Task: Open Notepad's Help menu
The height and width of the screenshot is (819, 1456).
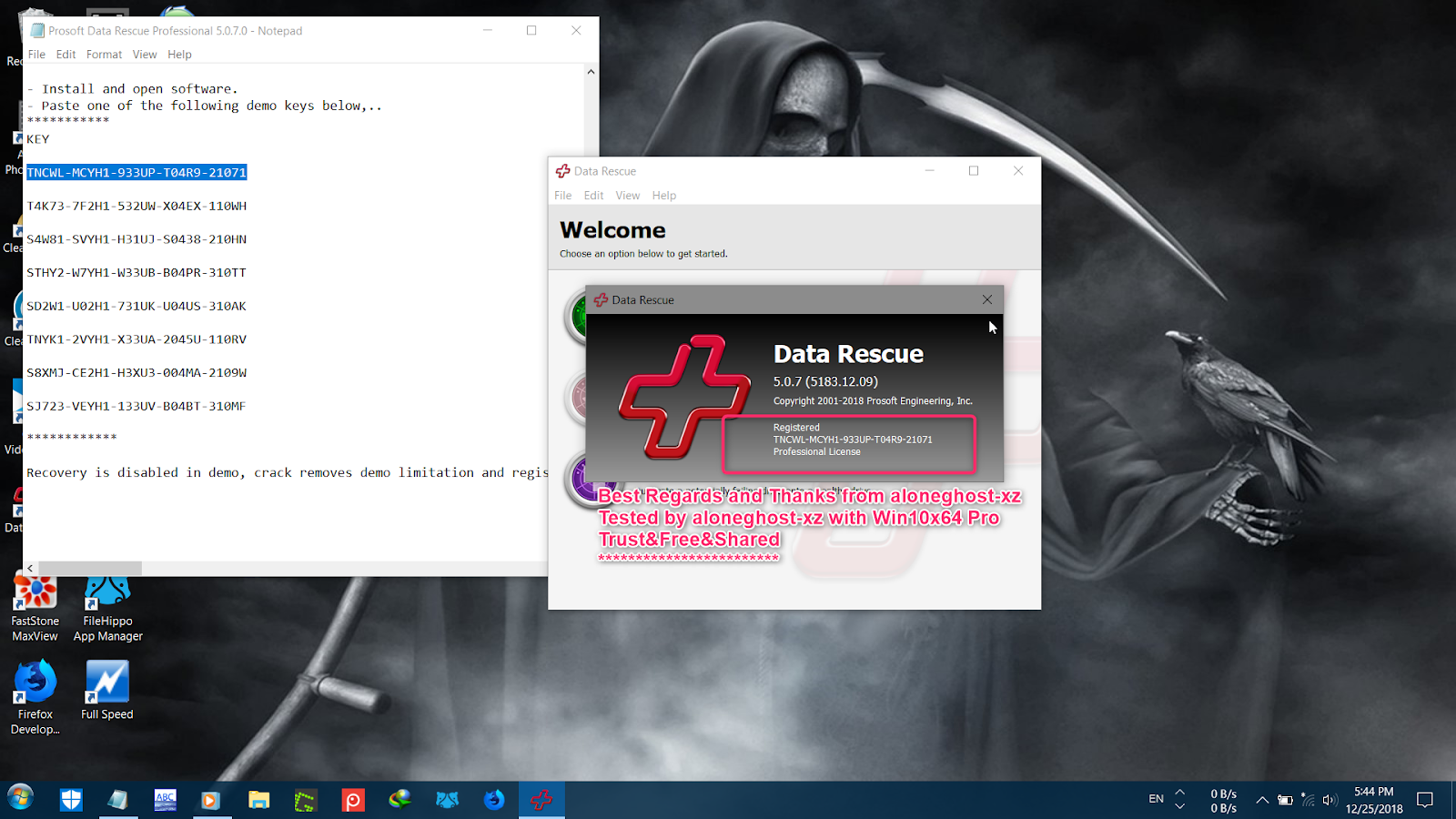Action: coord(179,55)
